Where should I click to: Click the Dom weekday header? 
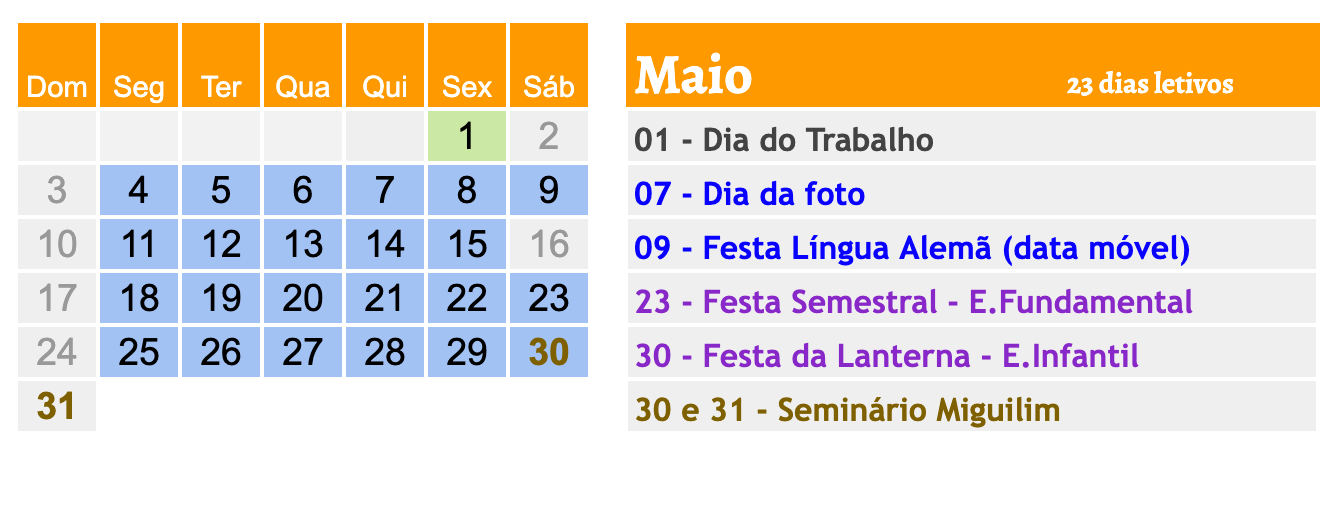pos(57,88)
